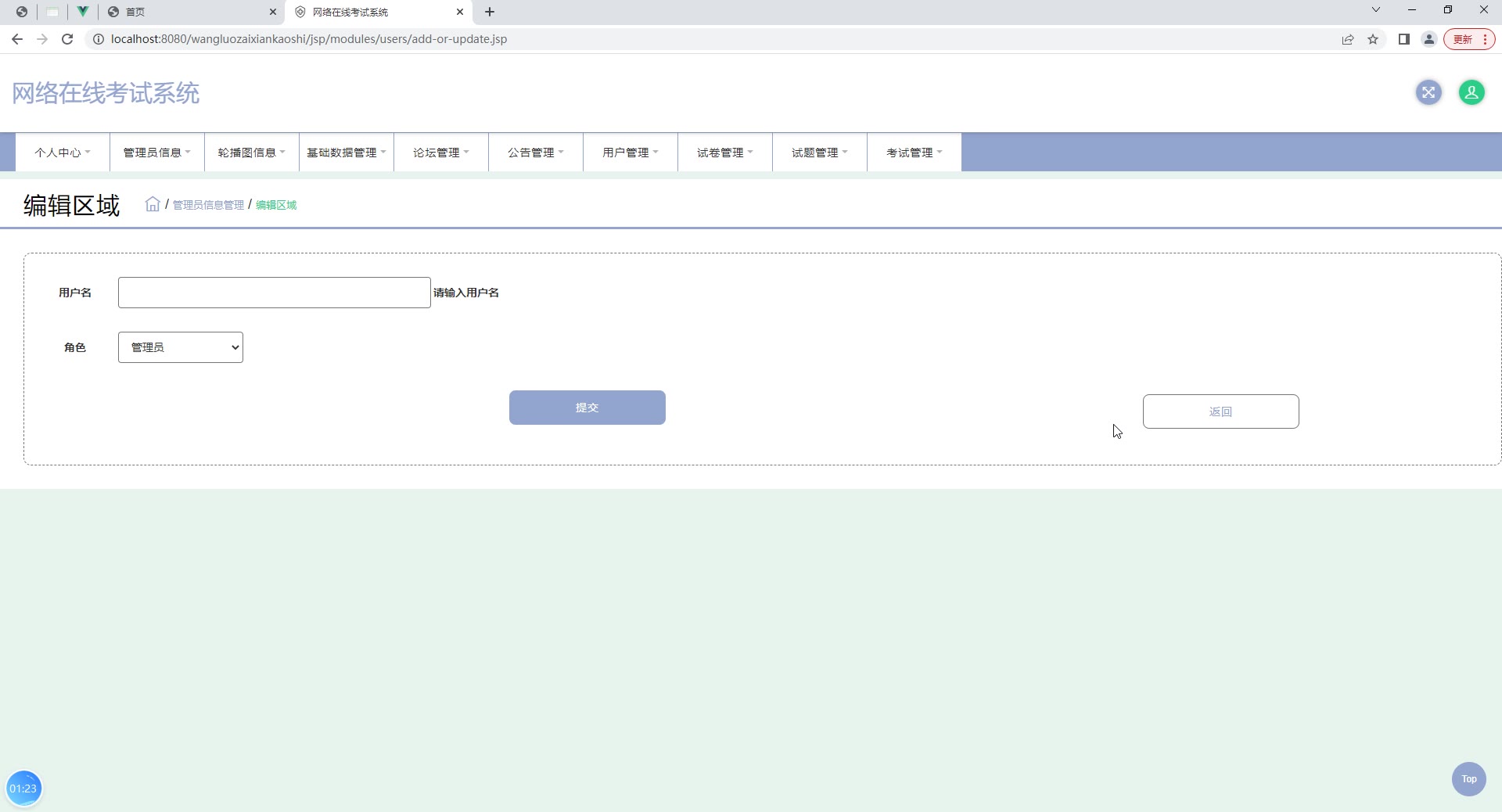Expand the 轮播图信息 menu
This screenshot has height=812, width=1502.
point(252,153)
